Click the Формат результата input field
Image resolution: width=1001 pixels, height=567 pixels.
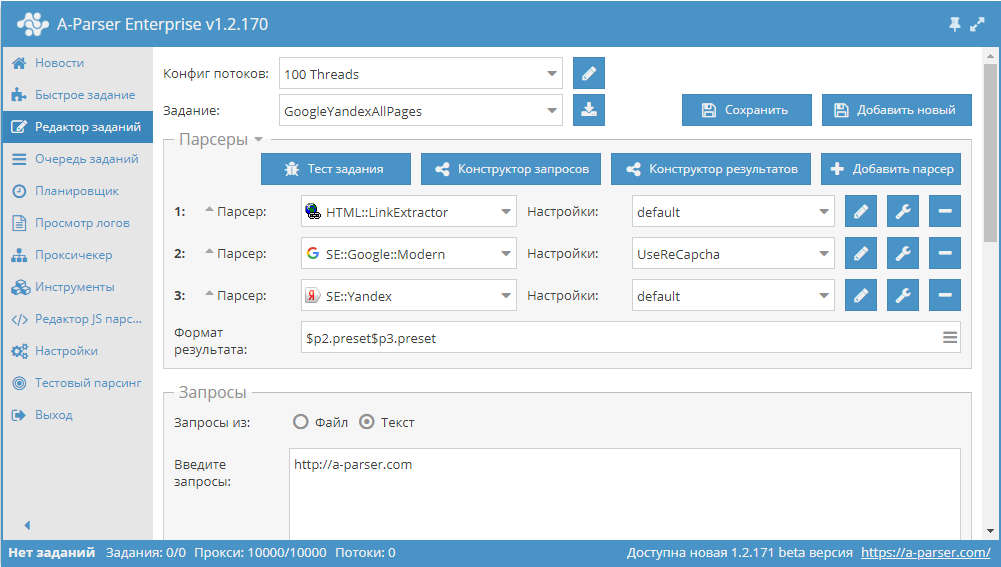[x=631, y=338]
